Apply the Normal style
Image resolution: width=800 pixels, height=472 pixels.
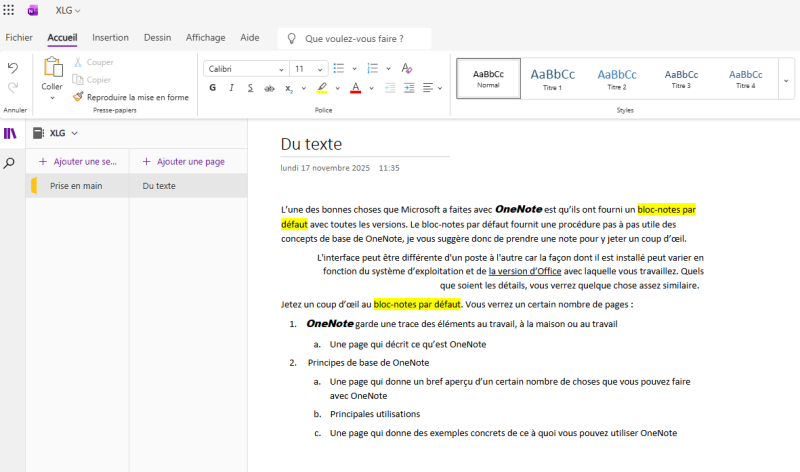pos(489,79)
